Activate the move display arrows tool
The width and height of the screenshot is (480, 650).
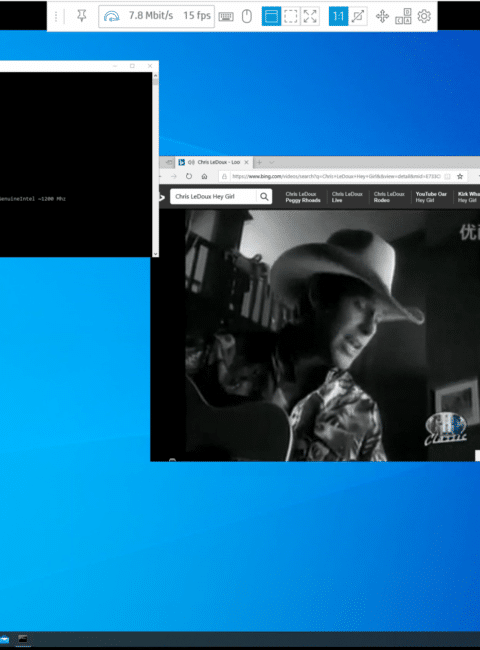tap(382, 17)
